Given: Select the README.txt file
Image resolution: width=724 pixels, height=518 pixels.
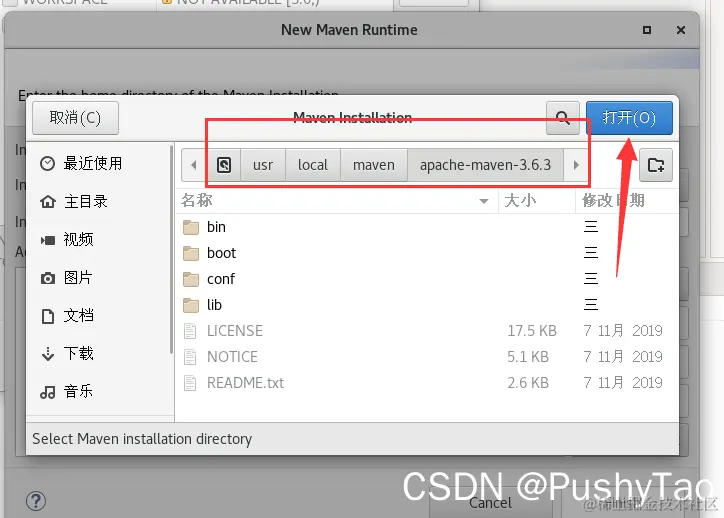Looking at the screenshot, I should (427, 383).
